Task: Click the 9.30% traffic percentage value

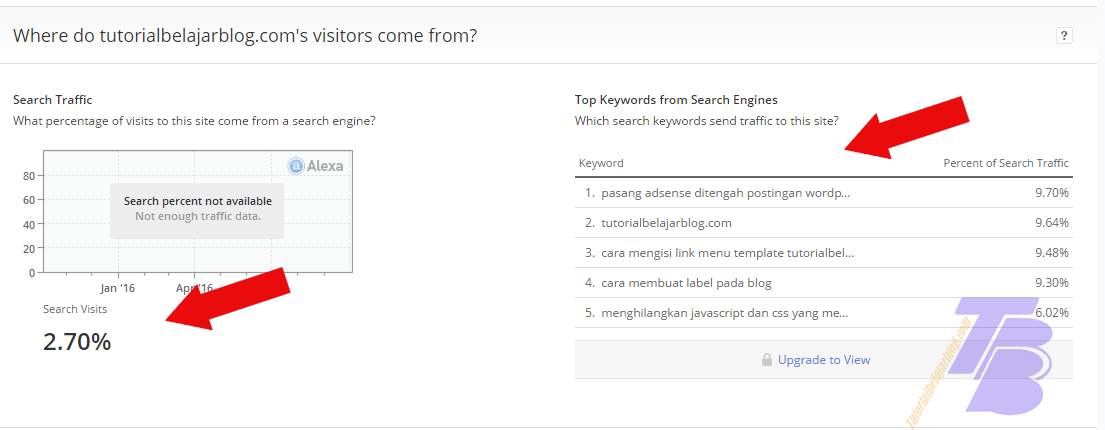Action: click(1051, 282)
